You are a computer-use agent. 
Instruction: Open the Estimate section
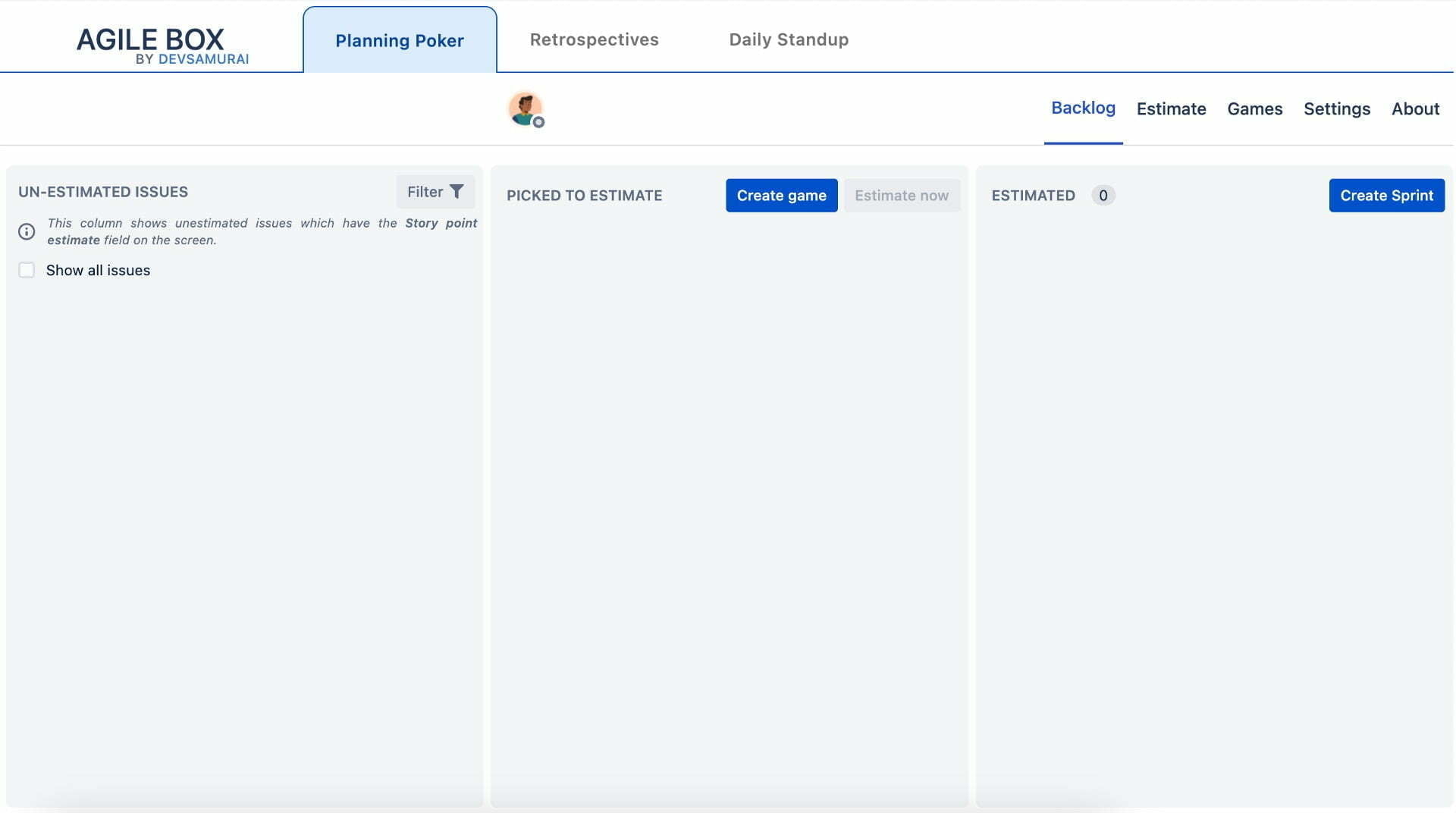(x=1172, y=108)
